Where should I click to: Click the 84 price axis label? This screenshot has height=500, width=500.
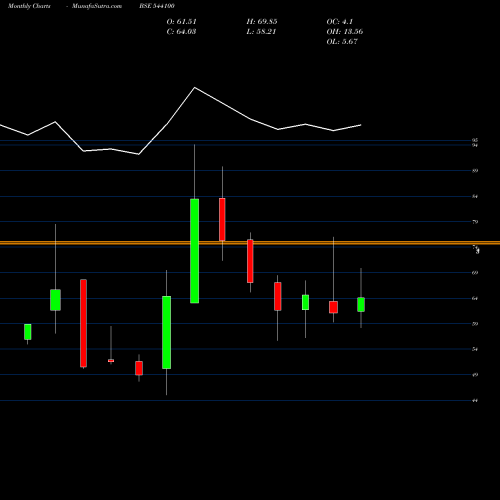[x=475, y=196]
